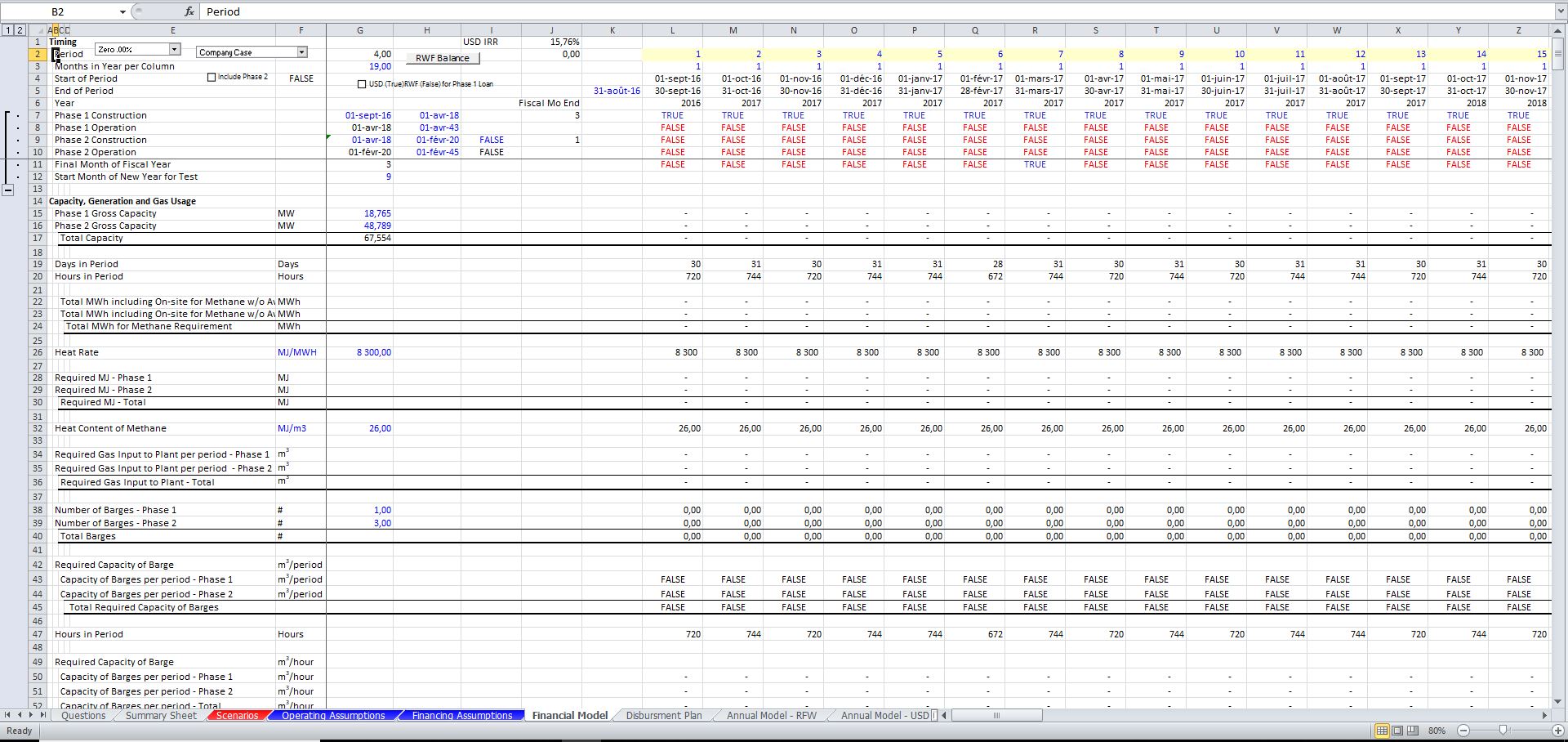Open the Zero .00% dropdown
This screenshot has height=742, width=1568.
tap(174, 49)
